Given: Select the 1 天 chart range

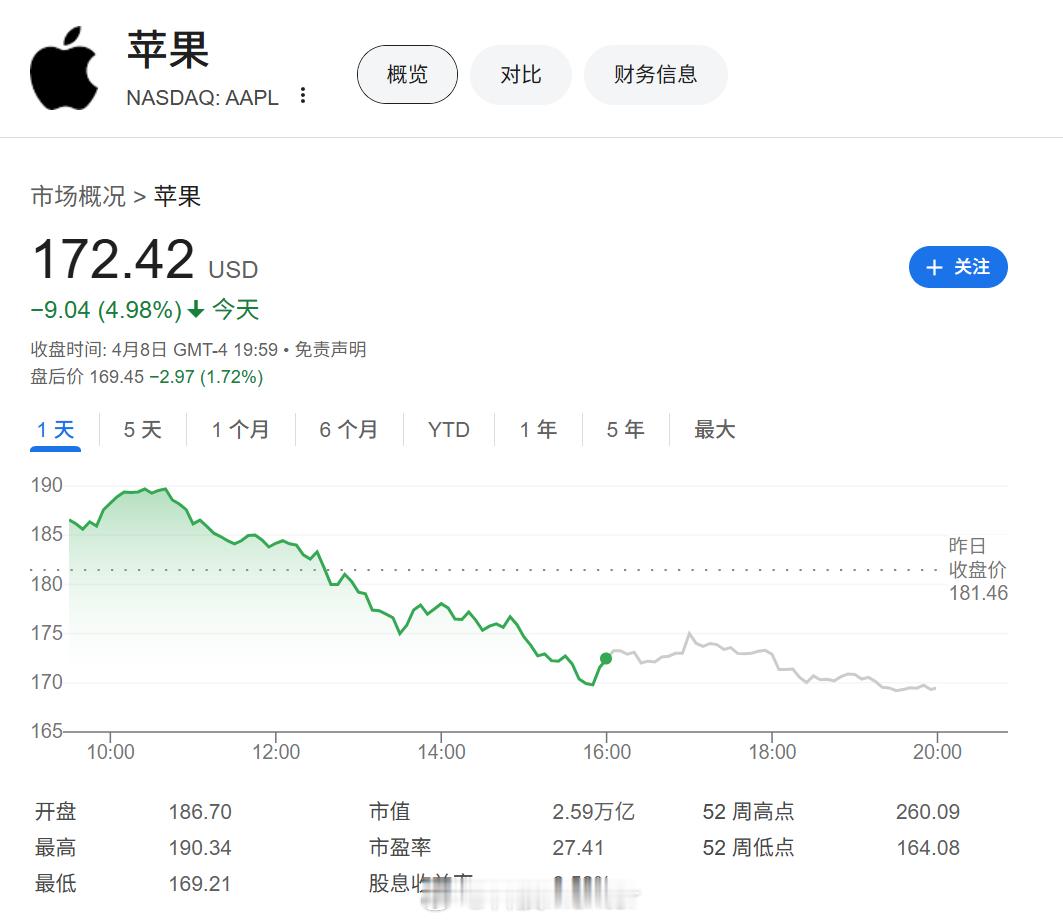Looking at the screenshot, I should [56, 430].
